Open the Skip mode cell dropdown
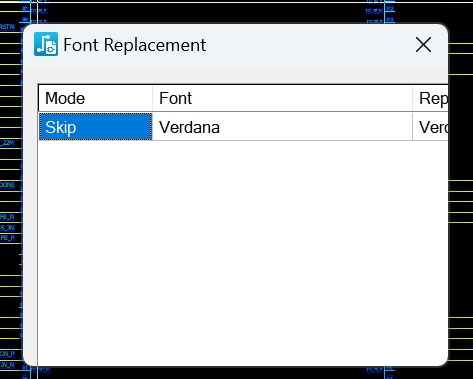This screenshot has width=473, height=379. (95, 127)
